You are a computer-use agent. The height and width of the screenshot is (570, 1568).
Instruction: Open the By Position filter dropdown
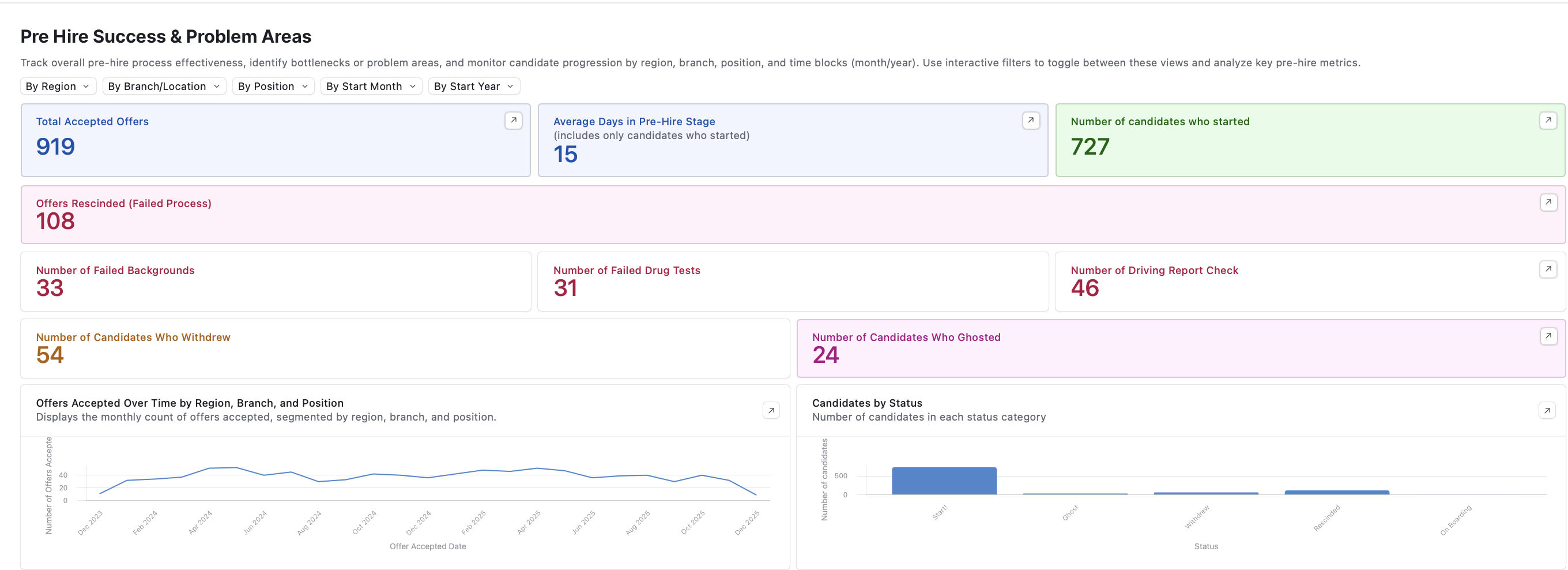273,87
